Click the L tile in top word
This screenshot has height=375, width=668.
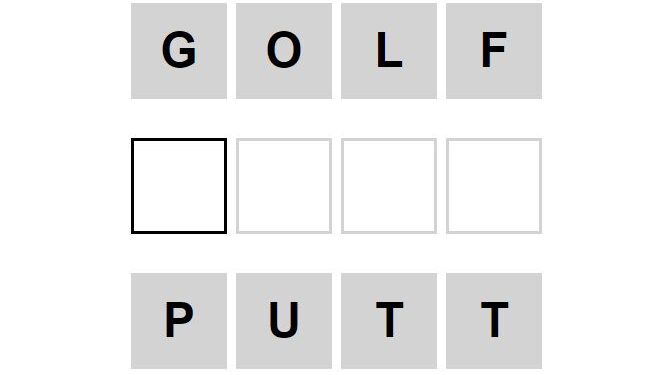389,51
